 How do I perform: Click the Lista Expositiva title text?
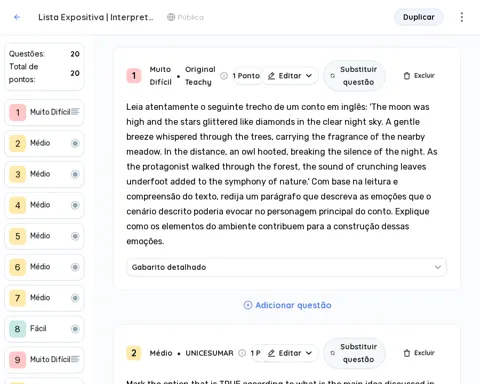(x=96, y=17)
